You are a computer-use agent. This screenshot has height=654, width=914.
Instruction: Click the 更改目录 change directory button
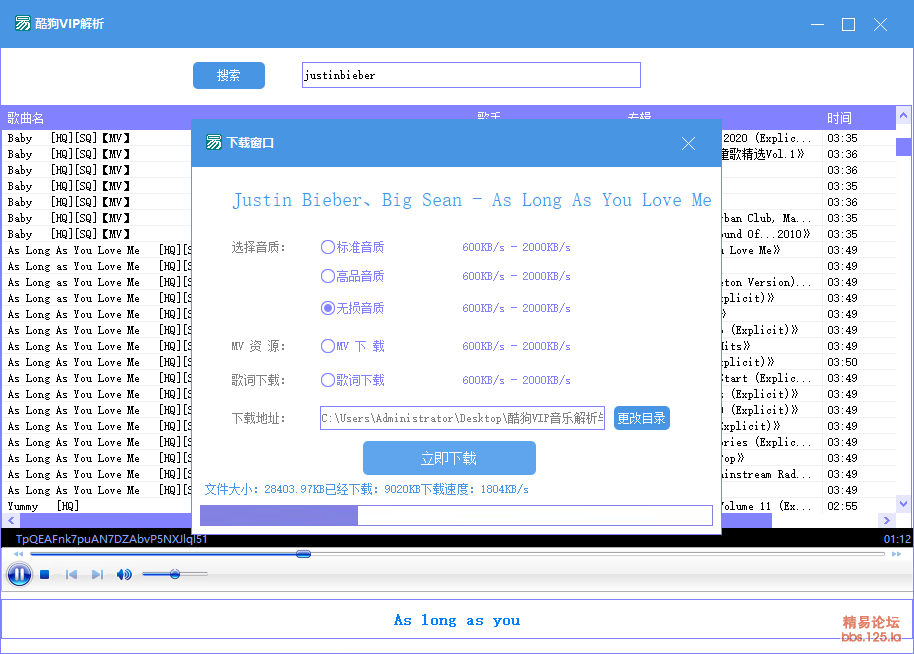641,418
